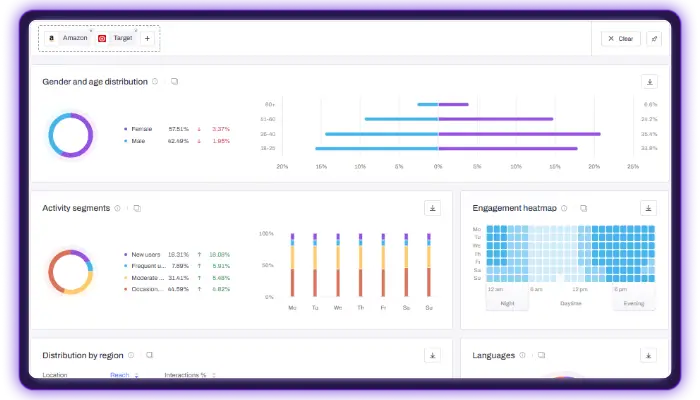Open info tooltip for Gender and age distribution
The image size is (700, 400).
pos(155,81)
